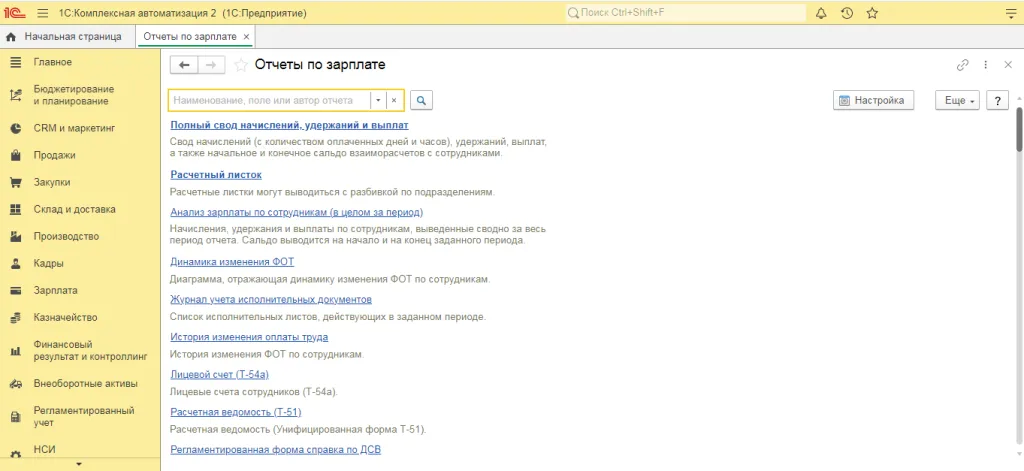Close the Отчеты по зарплате tab
1024x471 pixels.
tap(246, 37)
